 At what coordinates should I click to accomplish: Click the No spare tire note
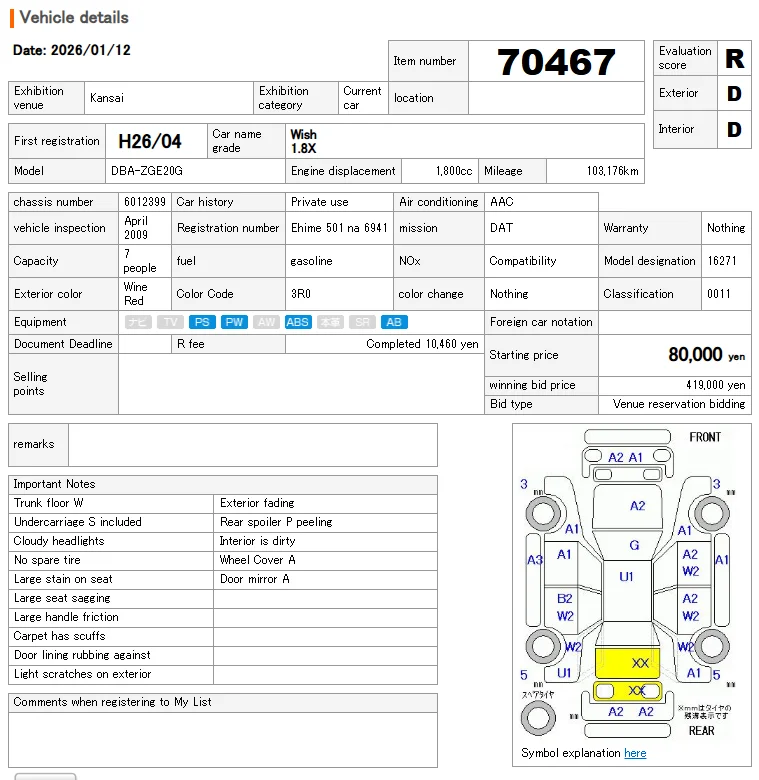(47, 560)
